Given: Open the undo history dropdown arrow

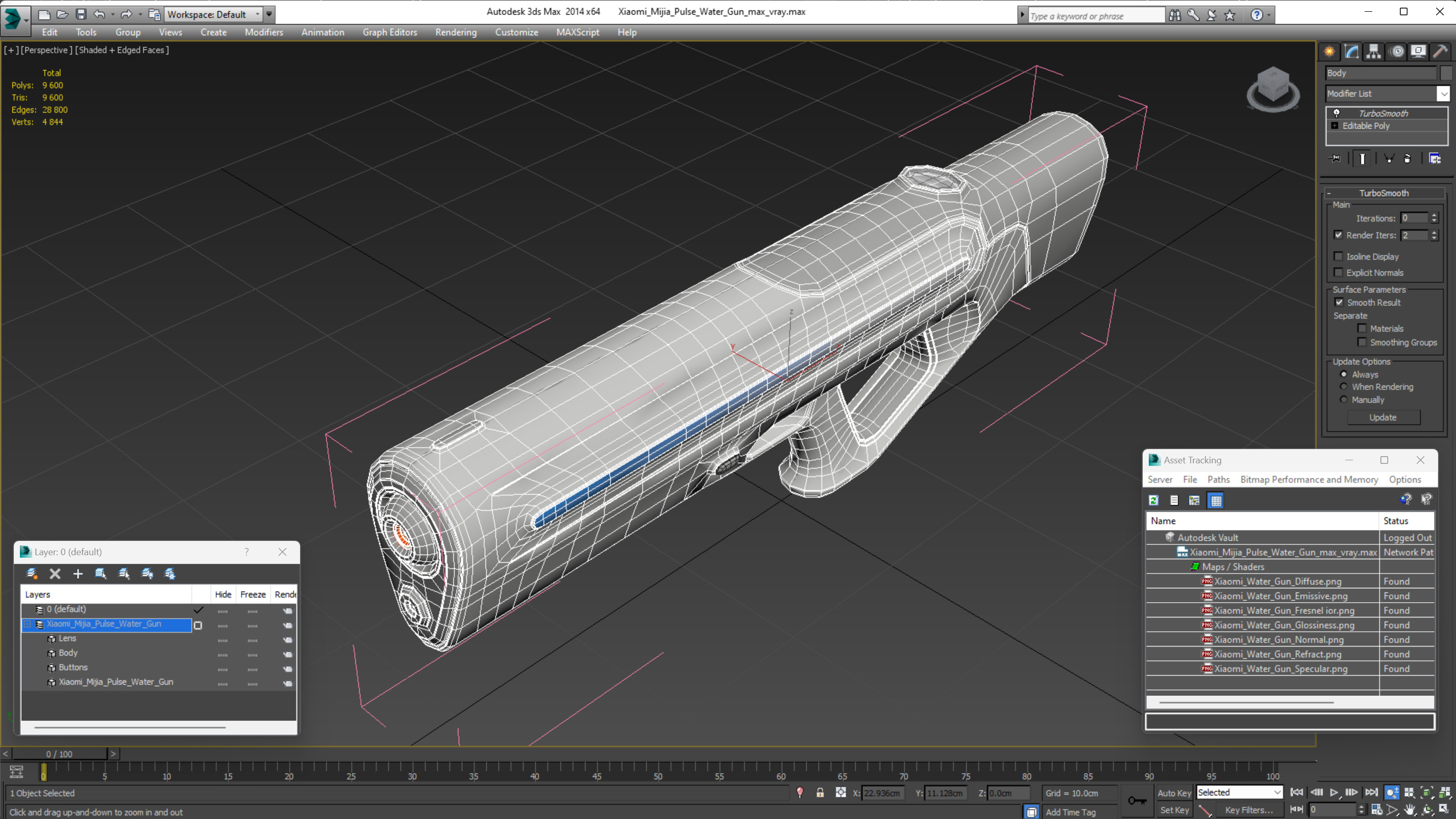Looking at the screenshot, I should tap(112, 14).
